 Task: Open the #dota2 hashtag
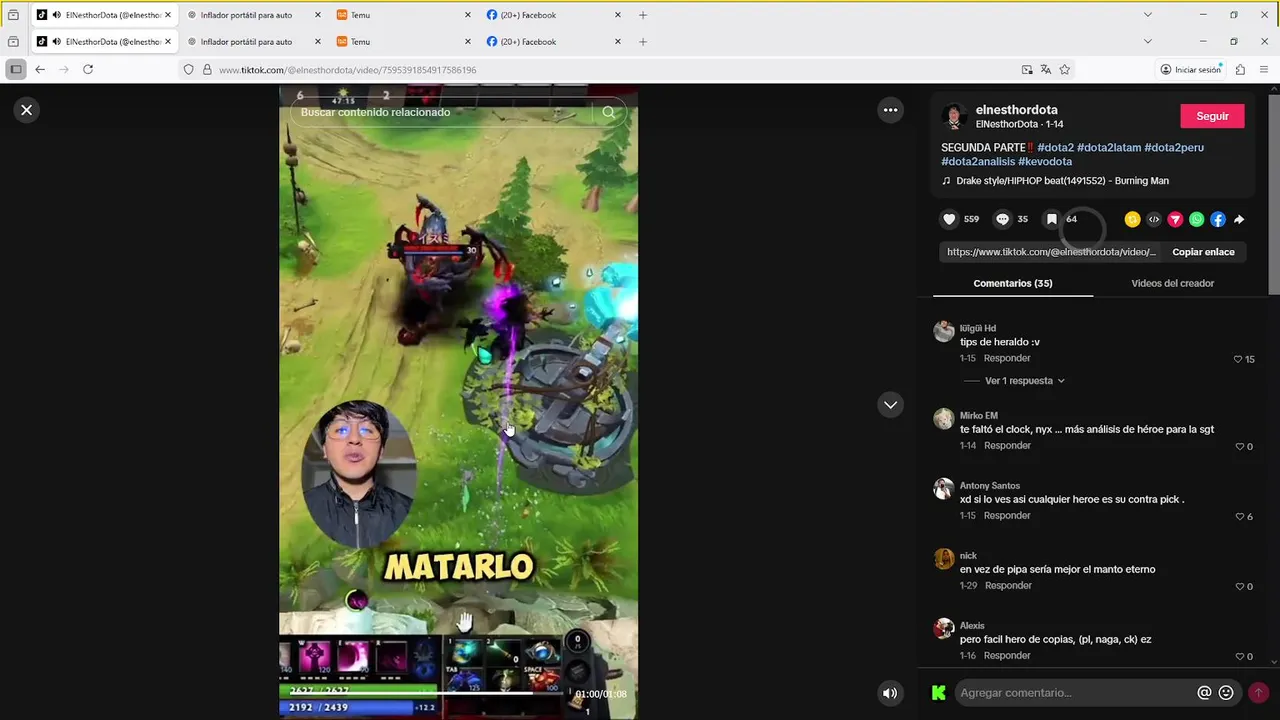(x=1055, y=147)
